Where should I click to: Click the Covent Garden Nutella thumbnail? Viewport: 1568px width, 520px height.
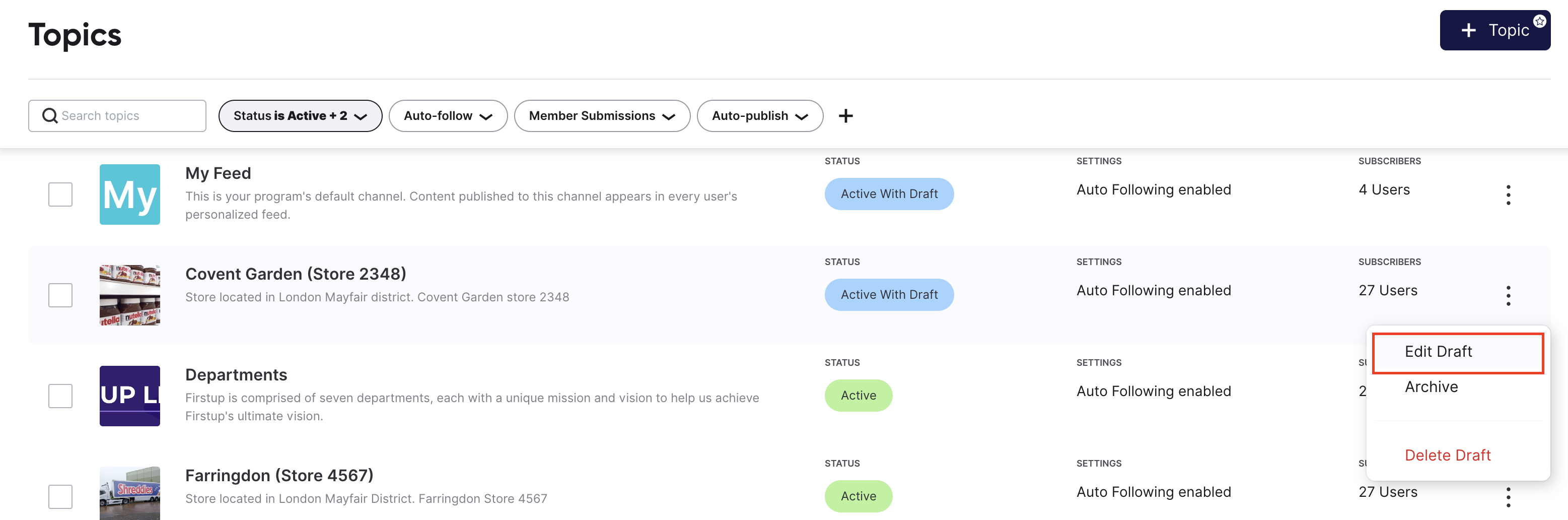(x=129, y=295)
